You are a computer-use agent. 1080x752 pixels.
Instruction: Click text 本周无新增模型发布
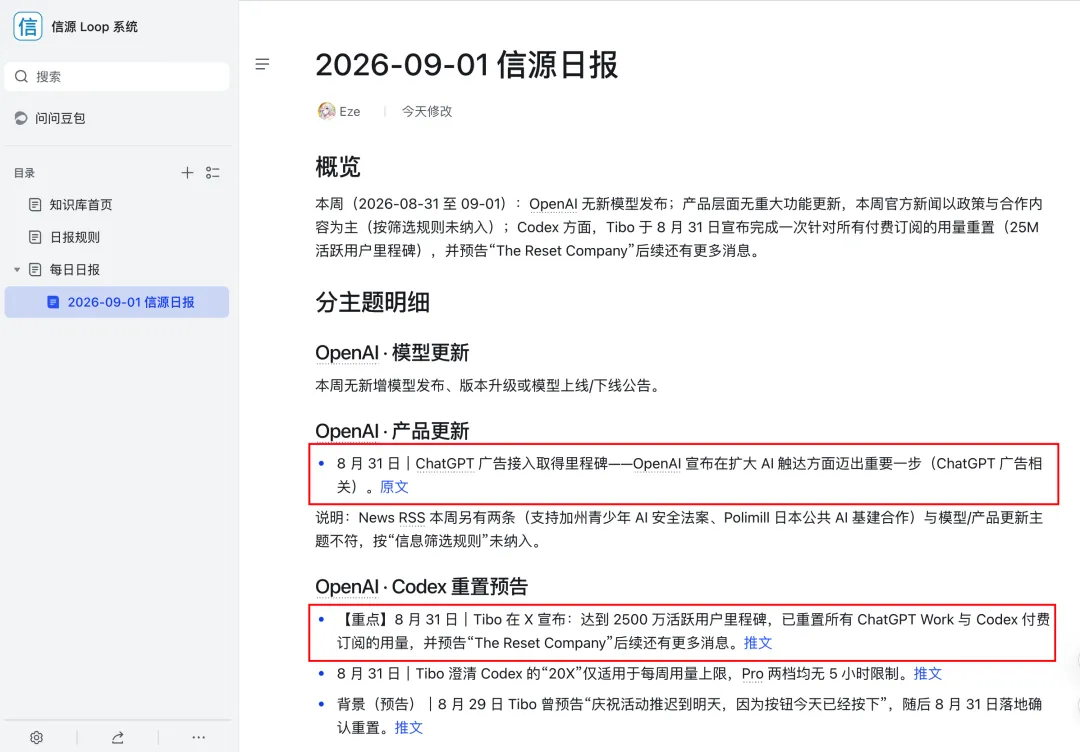(380, 386)
